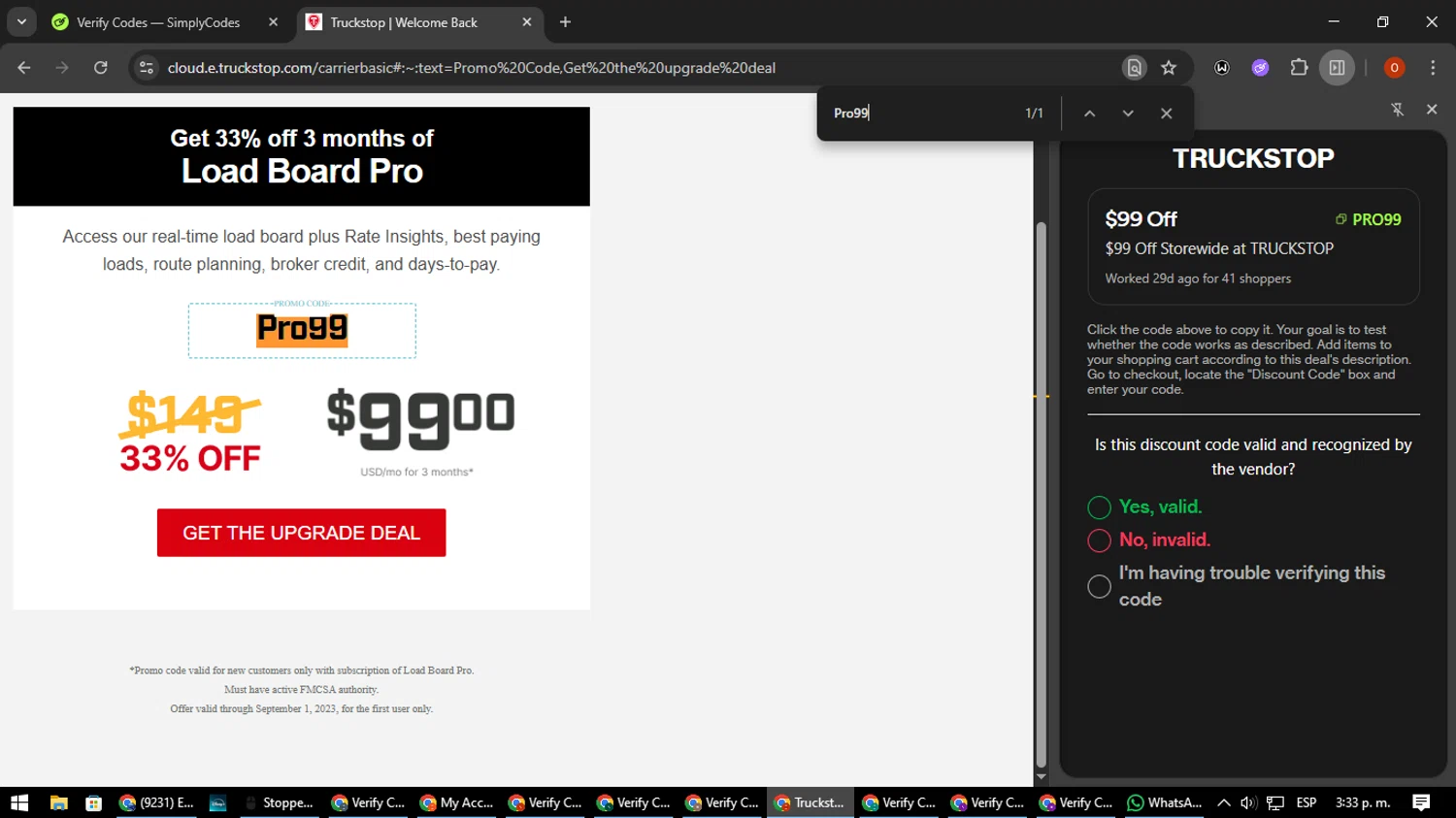Click the page vertical scrollbar thumb
Screen dimensions: 1456x818
click(1041, 494)
